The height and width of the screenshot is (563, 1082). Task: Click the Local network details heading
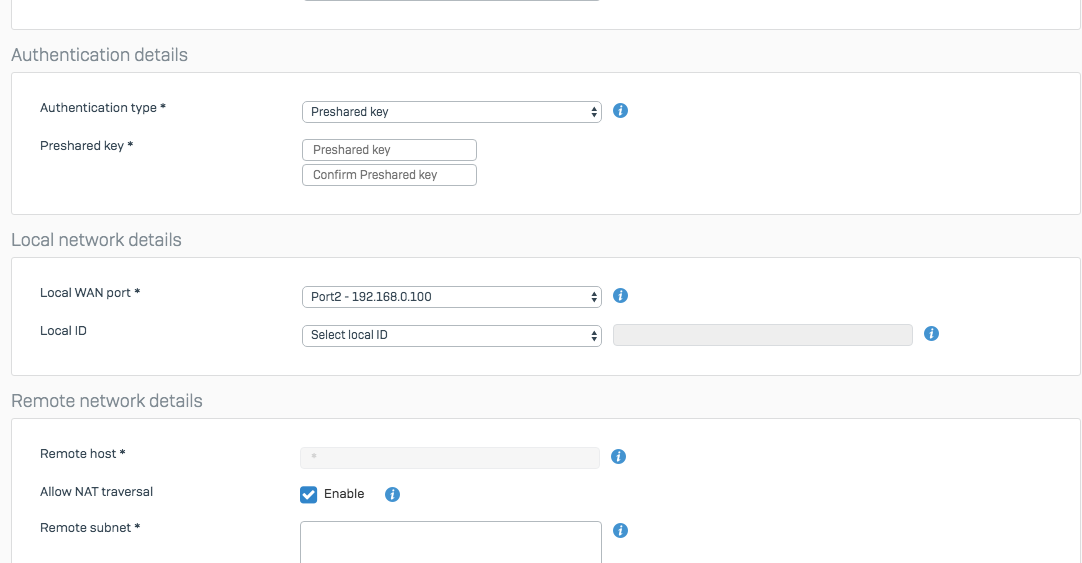[96, 240]
